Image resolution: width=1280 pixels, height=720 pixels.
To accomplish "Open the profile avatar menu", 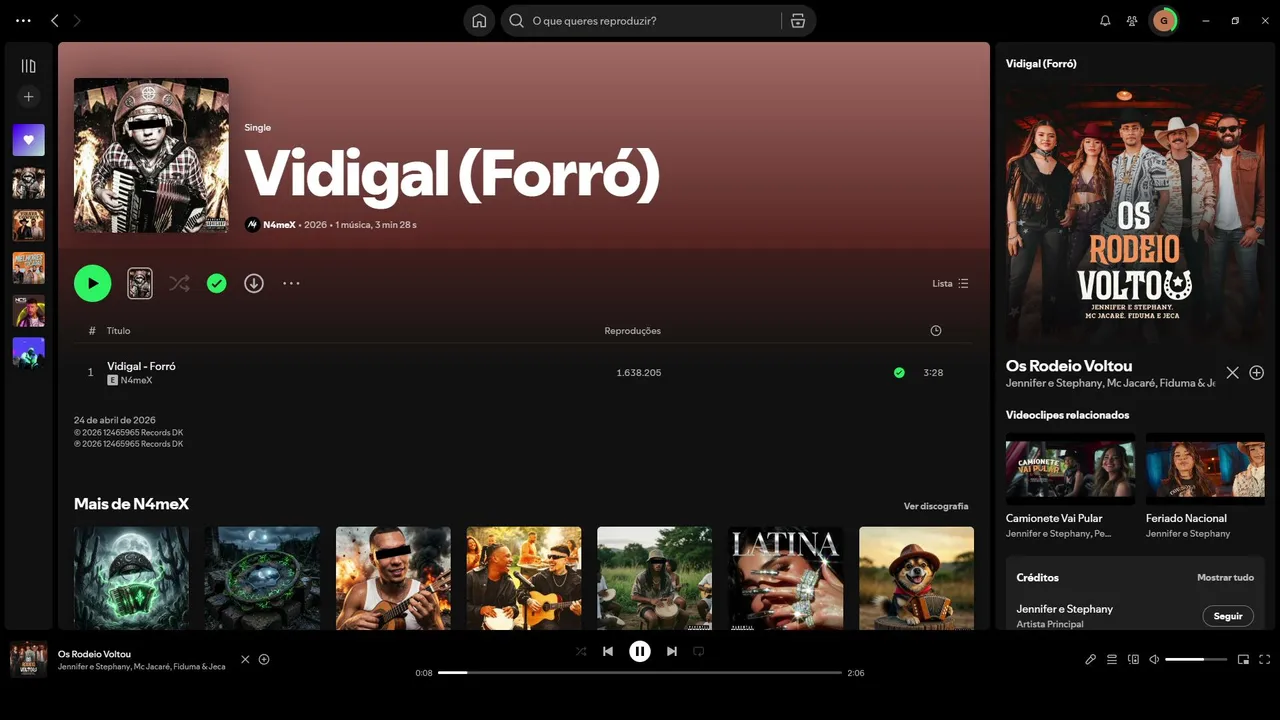I will 1163,21.
